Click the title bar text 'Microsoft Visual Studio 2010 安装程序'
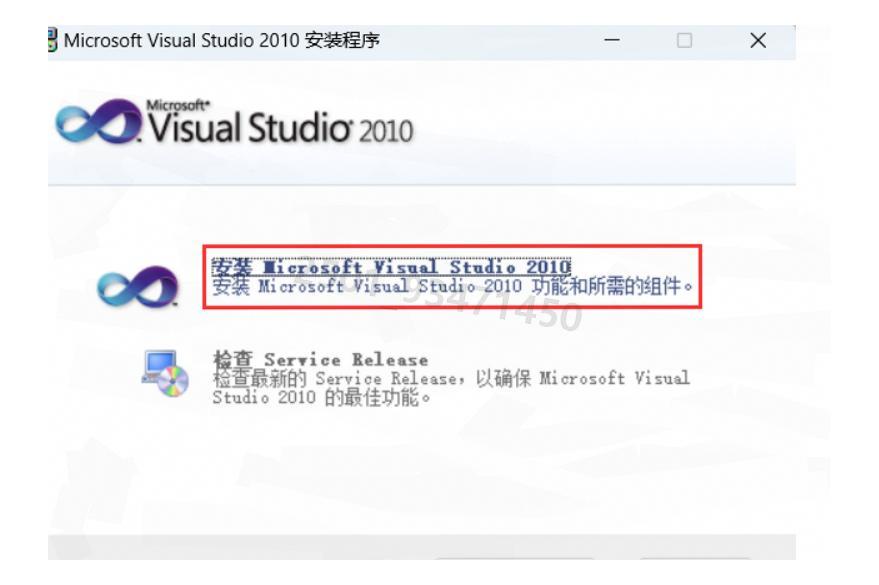 (222, 40)
